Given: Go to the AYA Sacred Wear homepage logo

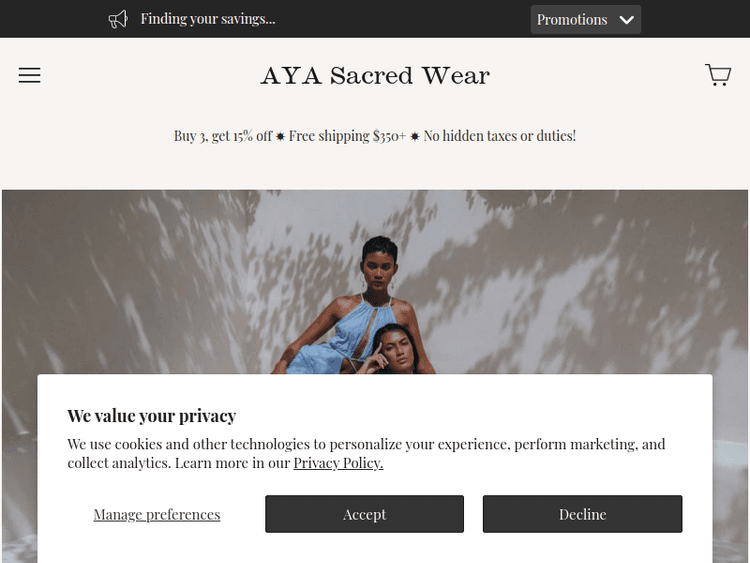Looking at the screenshot, I should (x=375, y=75).
